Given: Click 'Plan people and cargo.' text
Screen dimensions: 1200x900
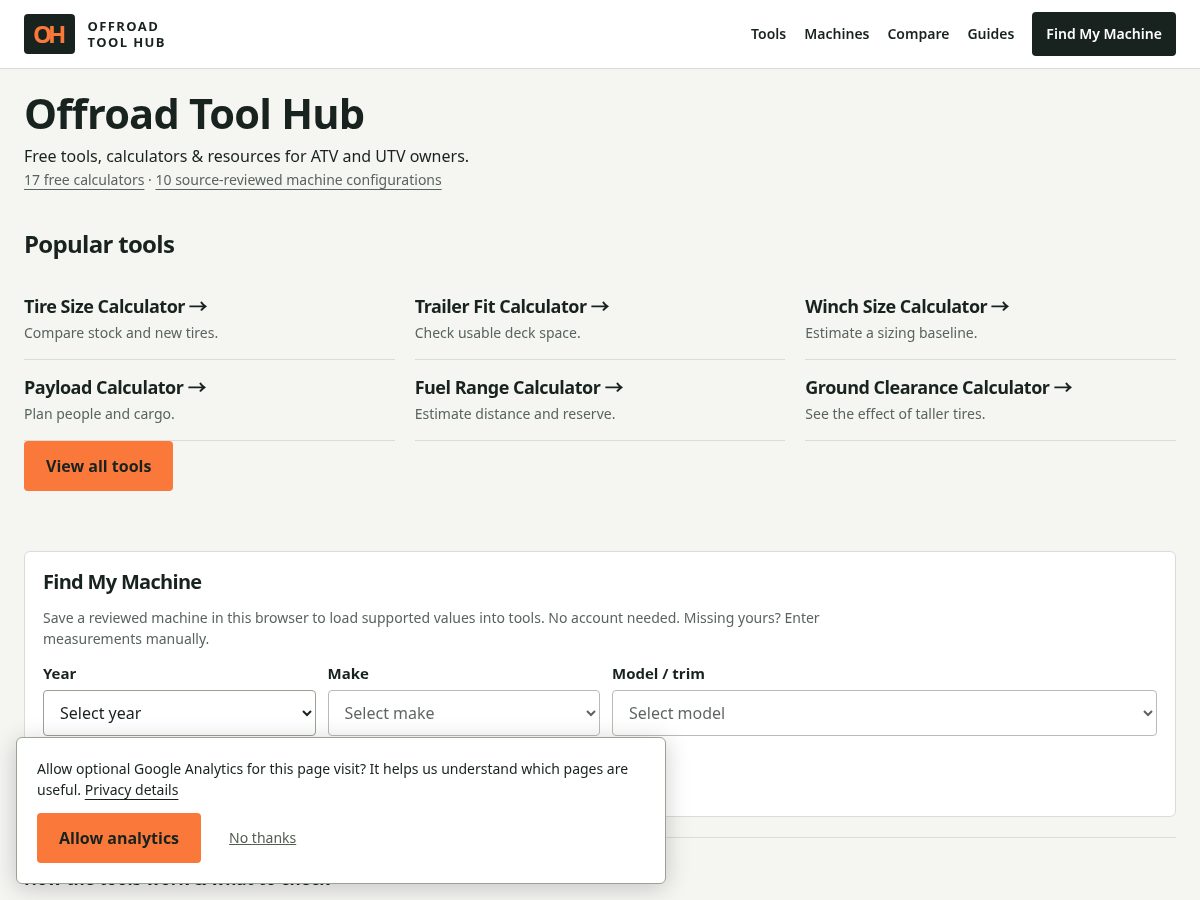Looking at the screenshot, I should [x=99, y=414].
